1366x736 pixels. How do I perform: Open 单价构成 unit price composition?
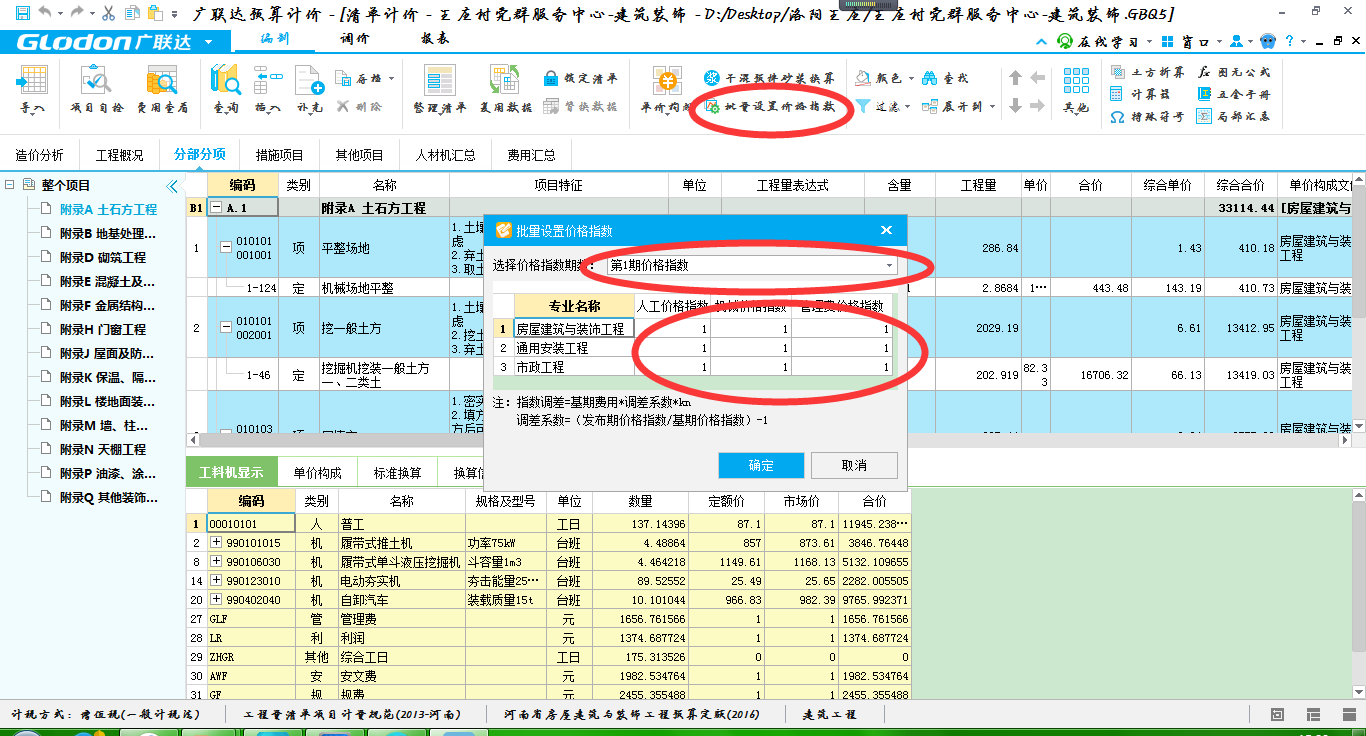point(666,89)
